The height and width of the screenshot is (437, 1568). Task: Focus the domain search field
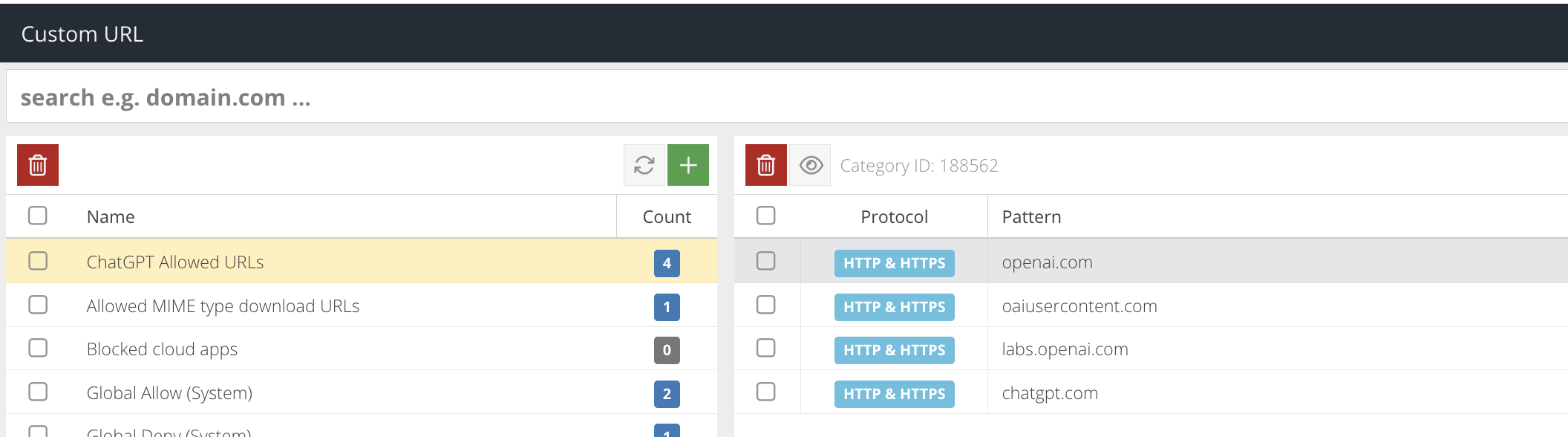(787, 97)
